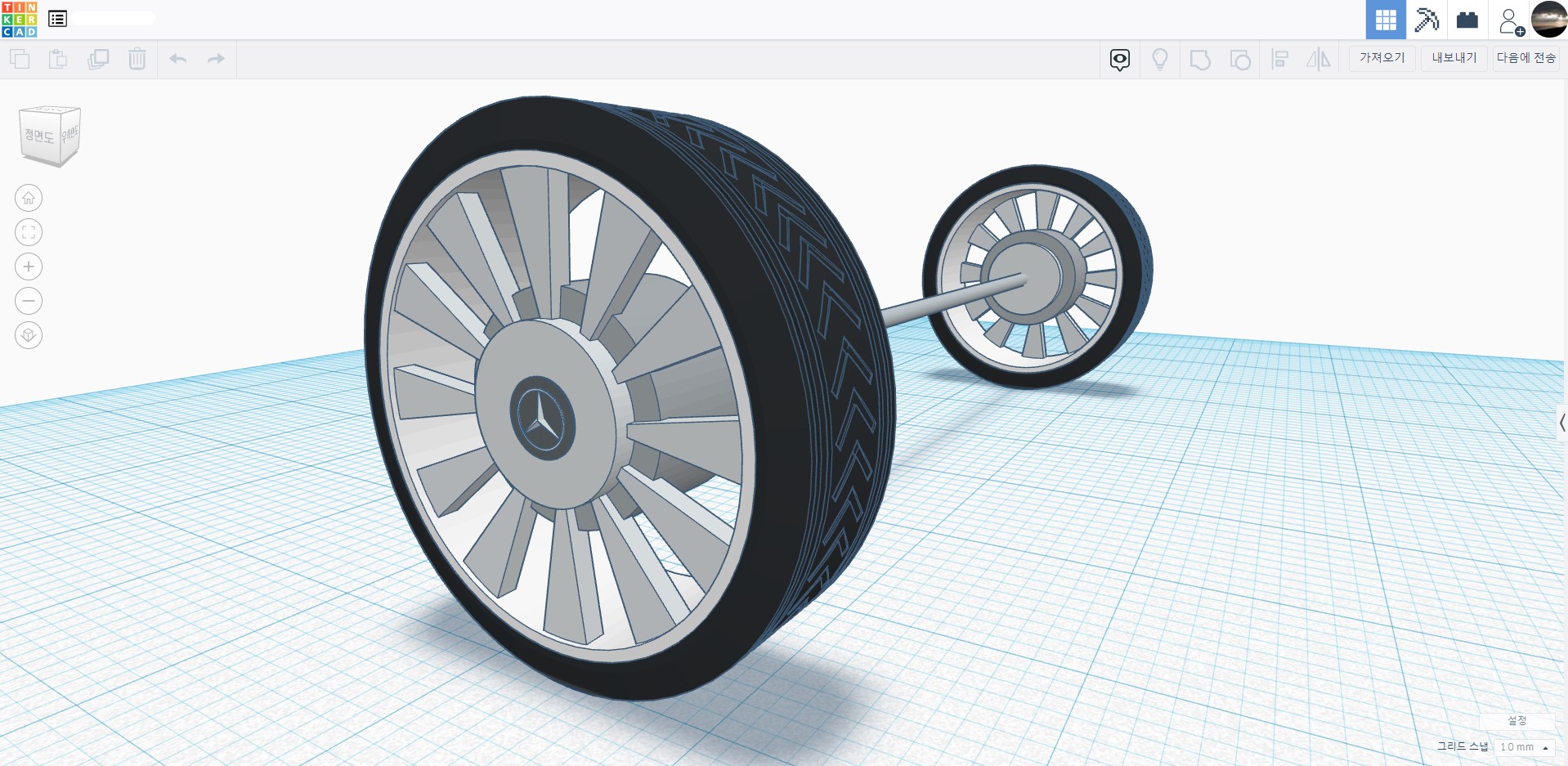Invite a collaborator with the add-person icon
The width and height of the screenshot is (1568, 766).
[1511, 21]
